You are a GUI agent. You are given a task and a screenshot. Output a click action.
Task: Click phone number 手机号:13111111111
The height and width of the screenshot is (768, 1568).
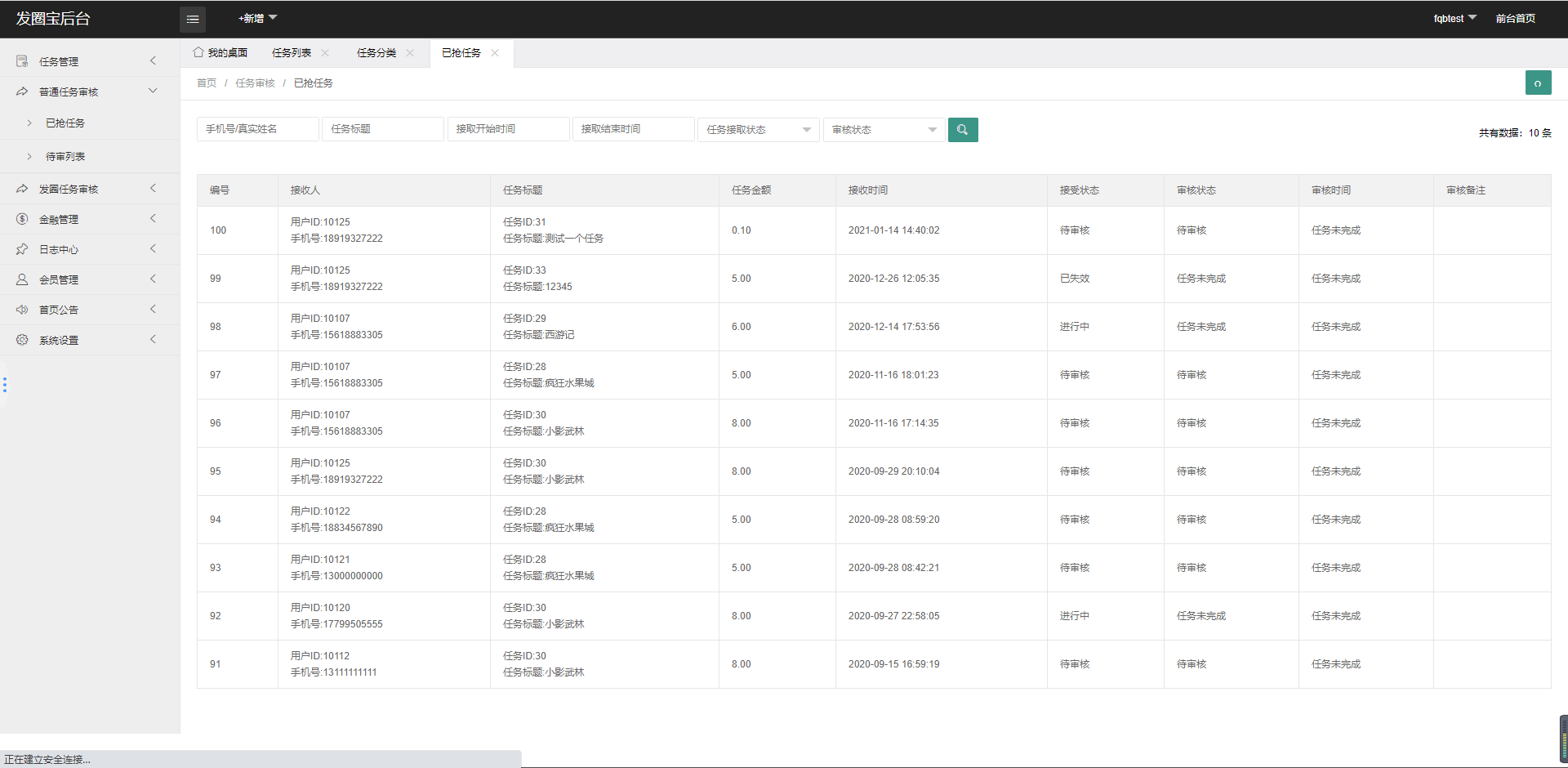(x=334, y=672)
